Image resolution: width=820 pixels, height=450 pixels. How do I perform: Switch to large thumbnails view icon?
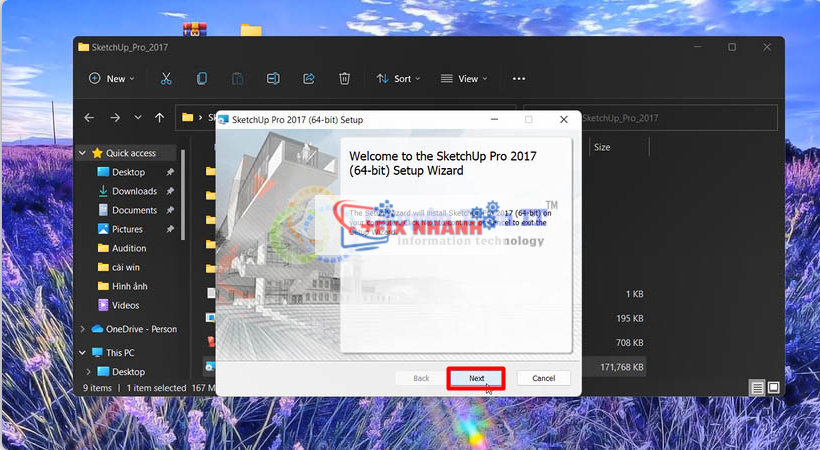coord(773,388)
